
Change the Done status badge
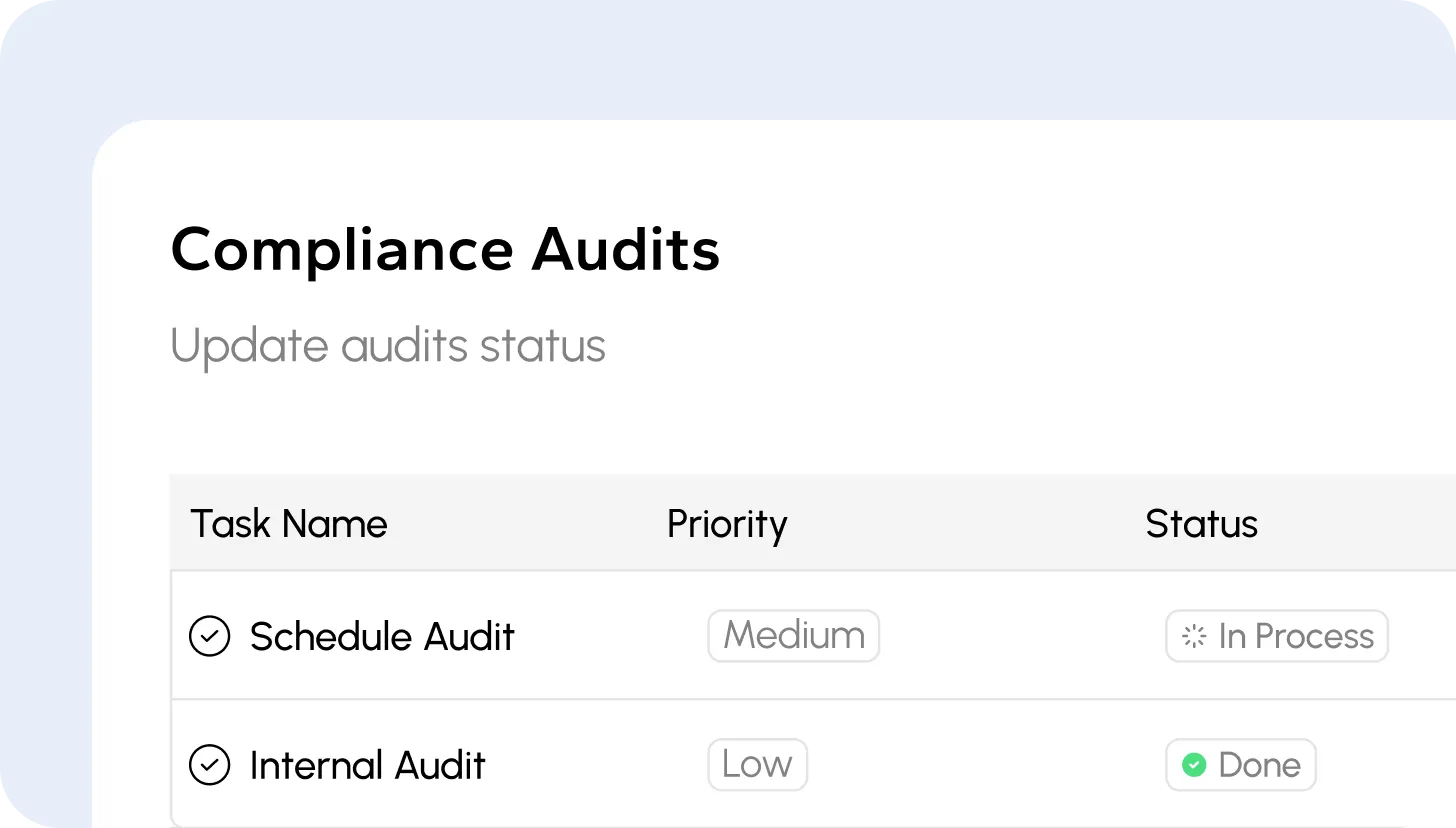1241,765
